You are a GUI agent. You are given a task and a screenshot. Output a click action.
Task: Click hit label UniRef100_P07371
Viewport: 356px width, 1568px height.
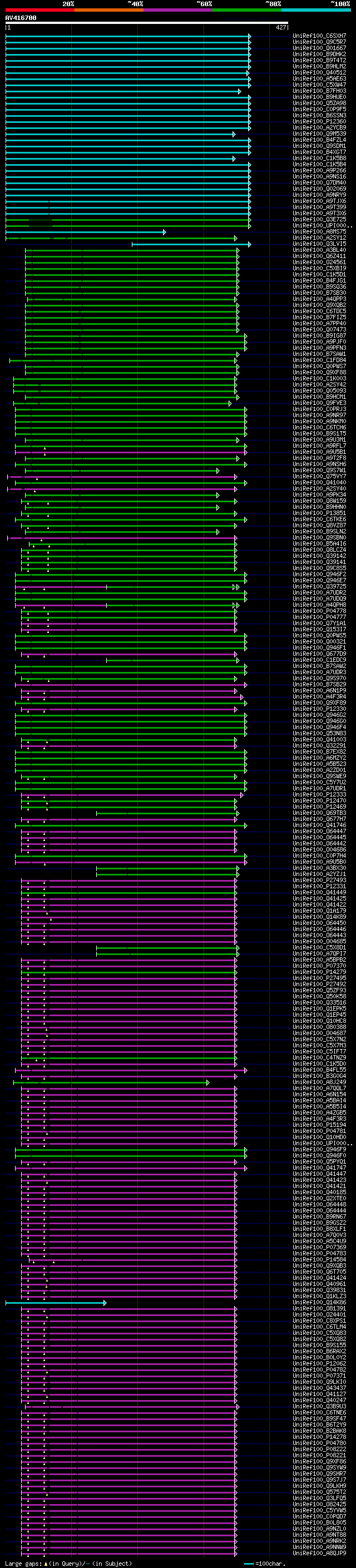[x=319, y=1376]
